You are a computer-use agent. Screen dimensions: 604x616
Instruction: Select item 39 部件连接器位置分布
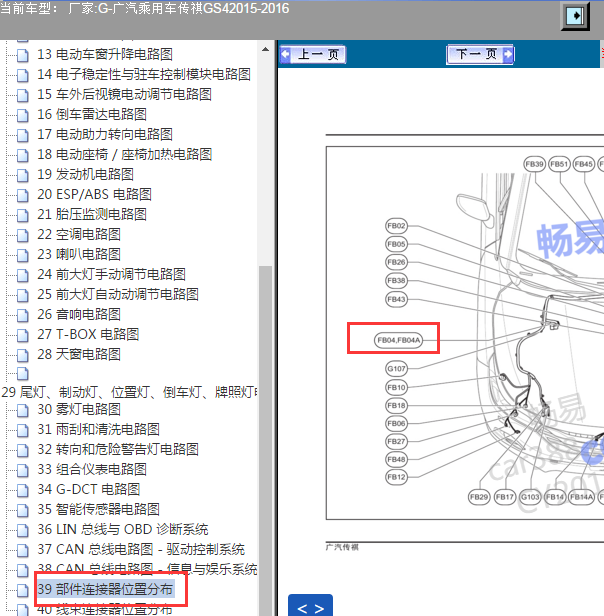pyautogui.click(x=105, y=589)
